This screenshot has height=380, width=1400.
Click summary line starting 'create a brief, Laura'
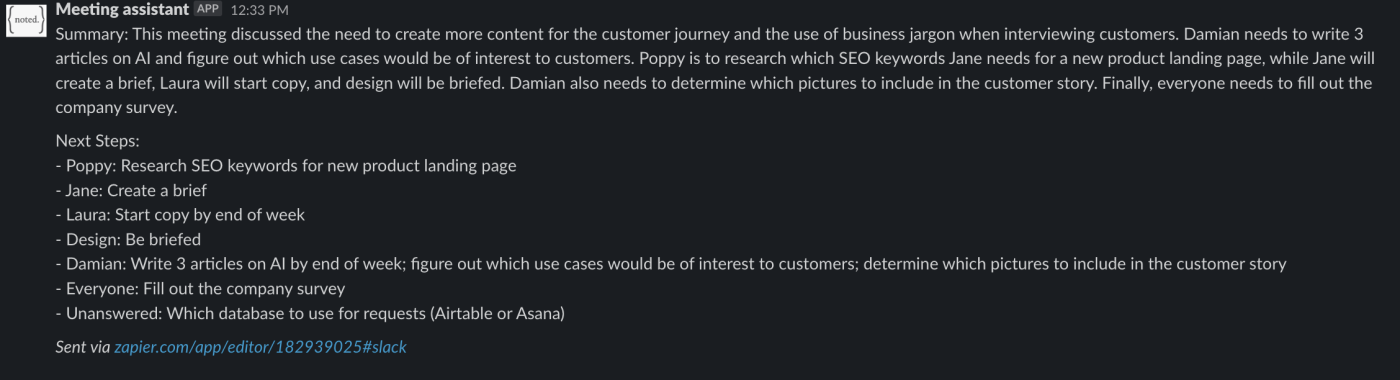tap(714, 84)
